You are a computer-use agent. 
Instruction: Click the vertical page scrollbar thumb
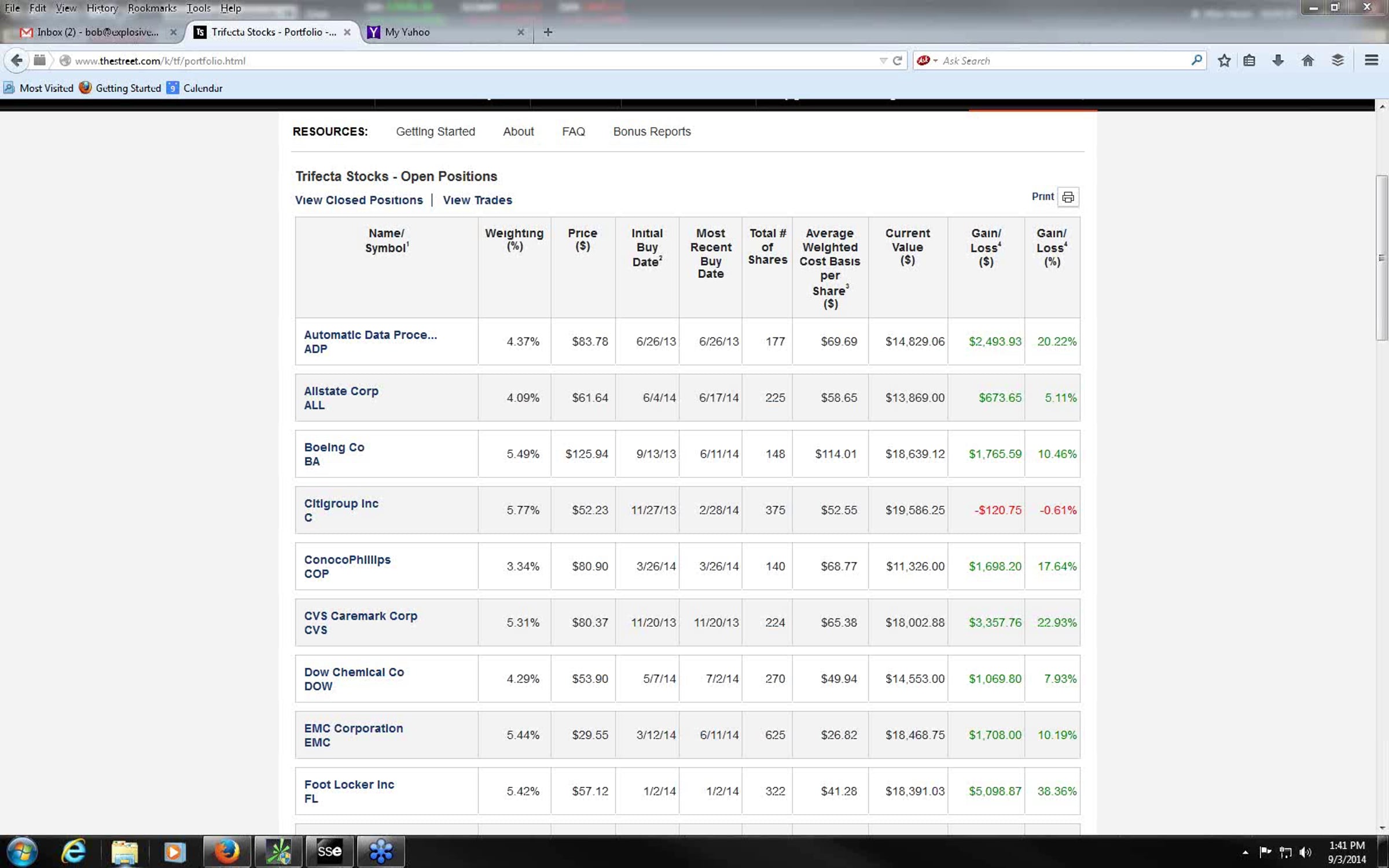coord(1381,258)
